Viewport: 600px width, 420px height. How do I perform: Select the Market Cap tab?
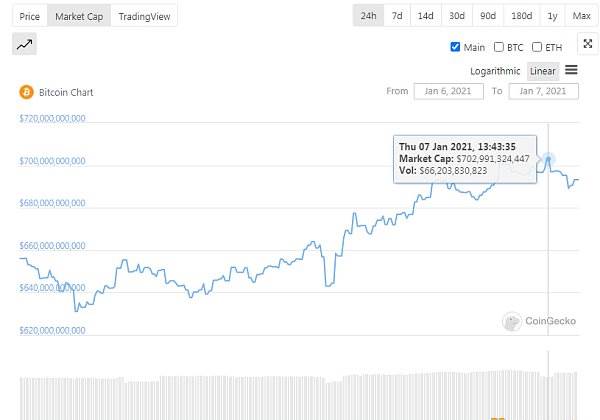pos(78,16)
